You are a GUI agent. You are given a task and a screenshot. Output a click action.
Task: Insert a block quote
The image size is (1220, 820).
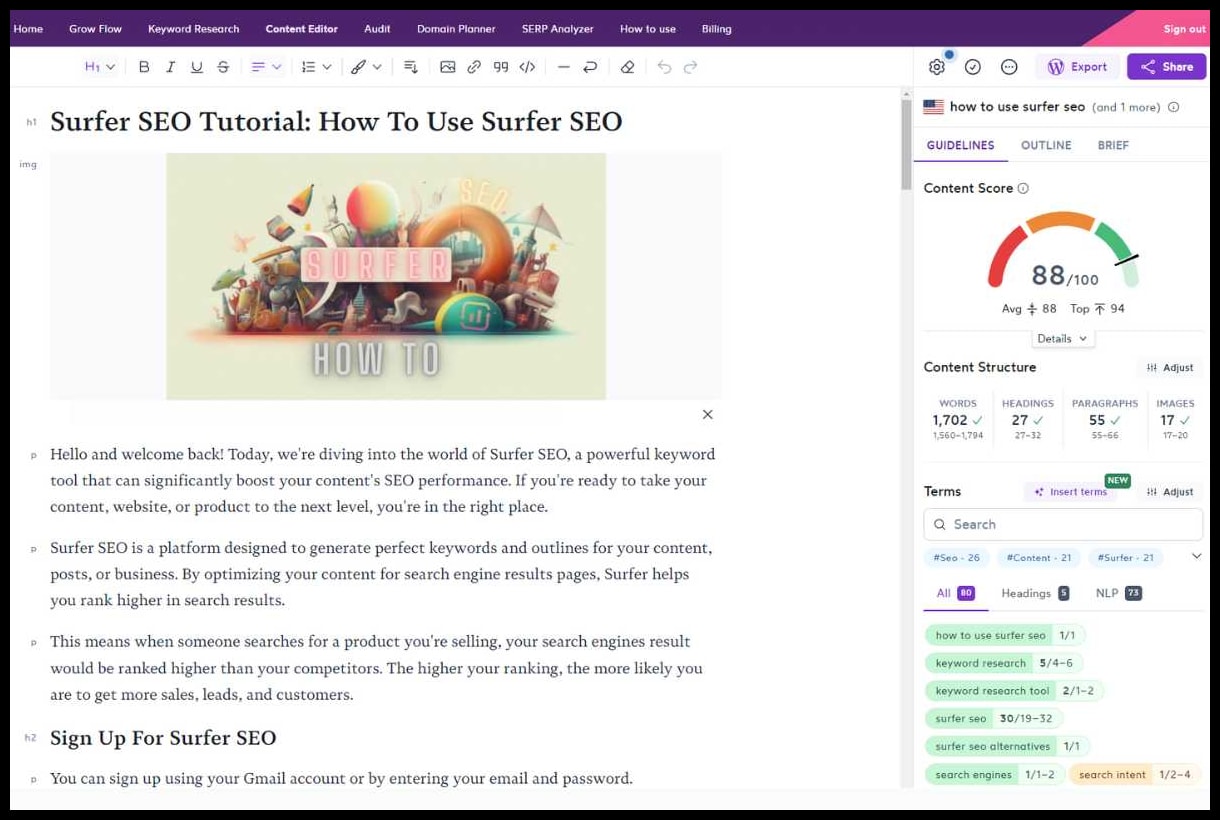point(501,67)
